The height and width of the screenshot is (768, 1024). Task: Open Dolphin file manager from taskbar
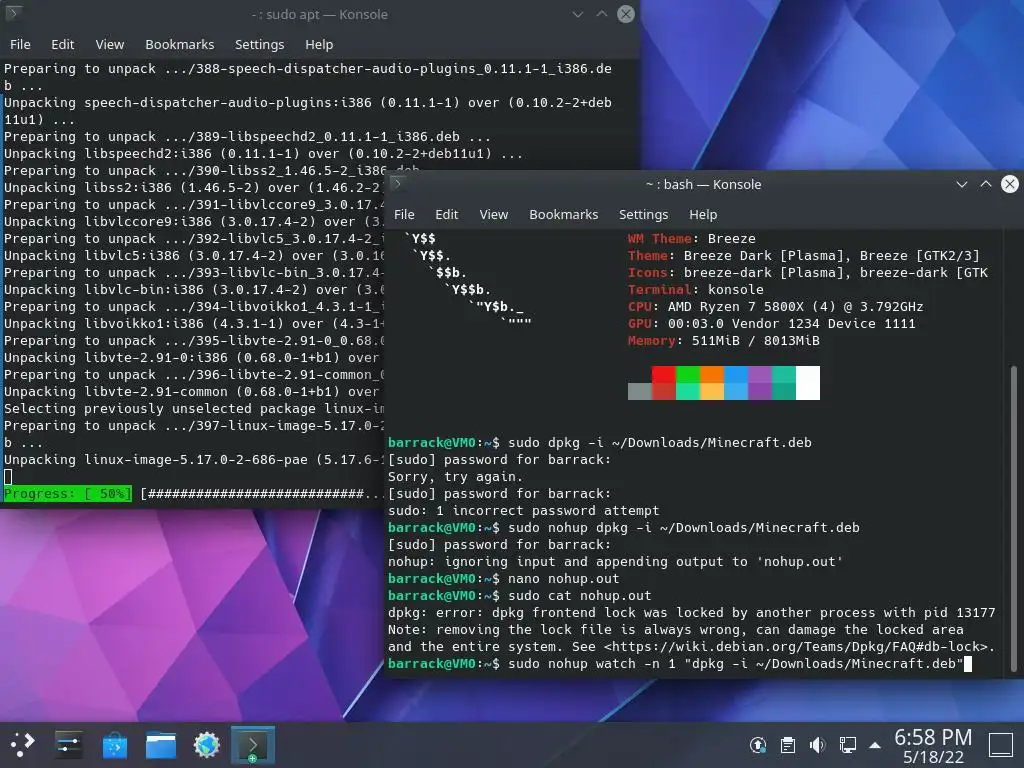161,744
